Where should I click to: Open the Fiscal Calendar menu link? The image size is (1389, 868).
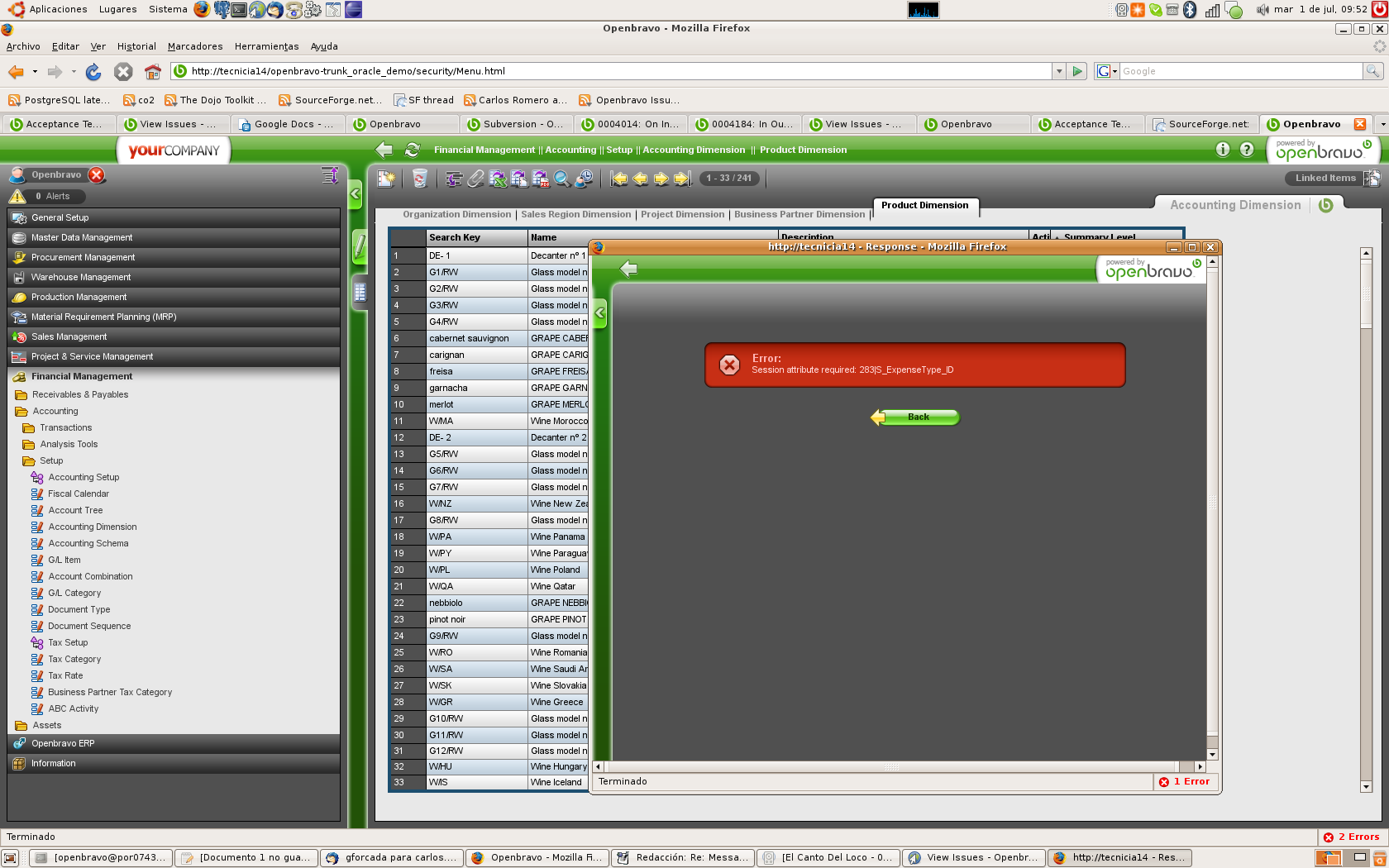click(79, 494)
